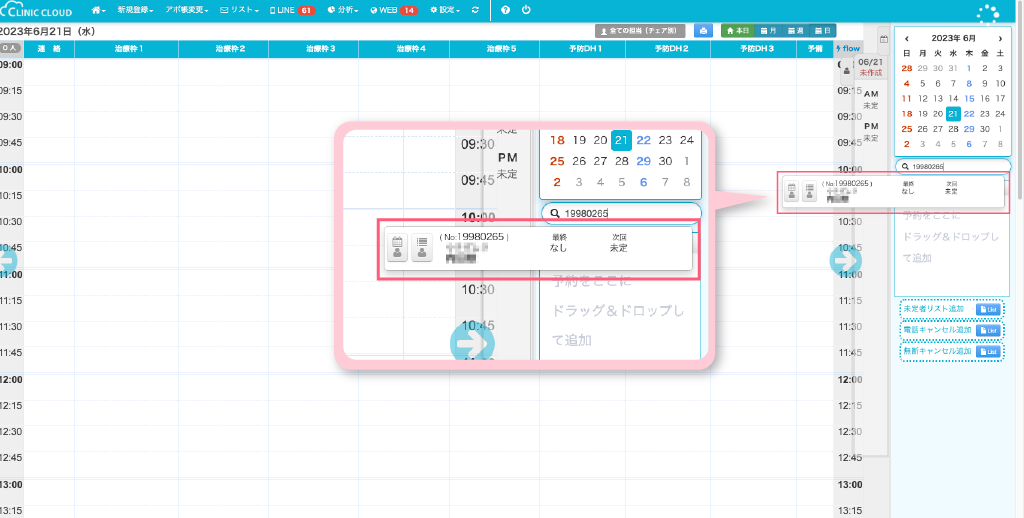This screenshot has width=1024, height=518.
Task: Click the blue print icon button
Action: click(x=704, y=31)
